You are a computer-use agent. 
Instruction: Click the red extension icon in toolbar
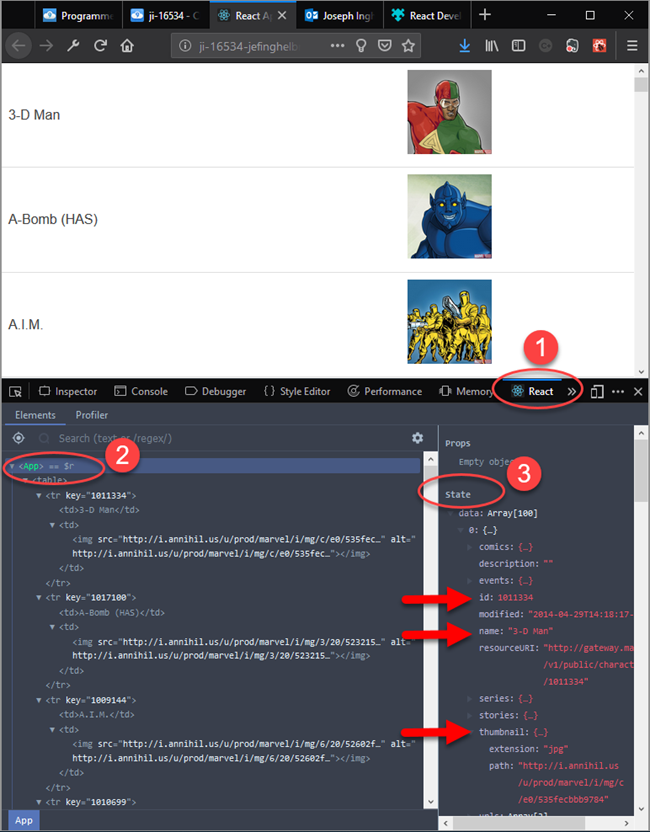click(x=600, y=46)
